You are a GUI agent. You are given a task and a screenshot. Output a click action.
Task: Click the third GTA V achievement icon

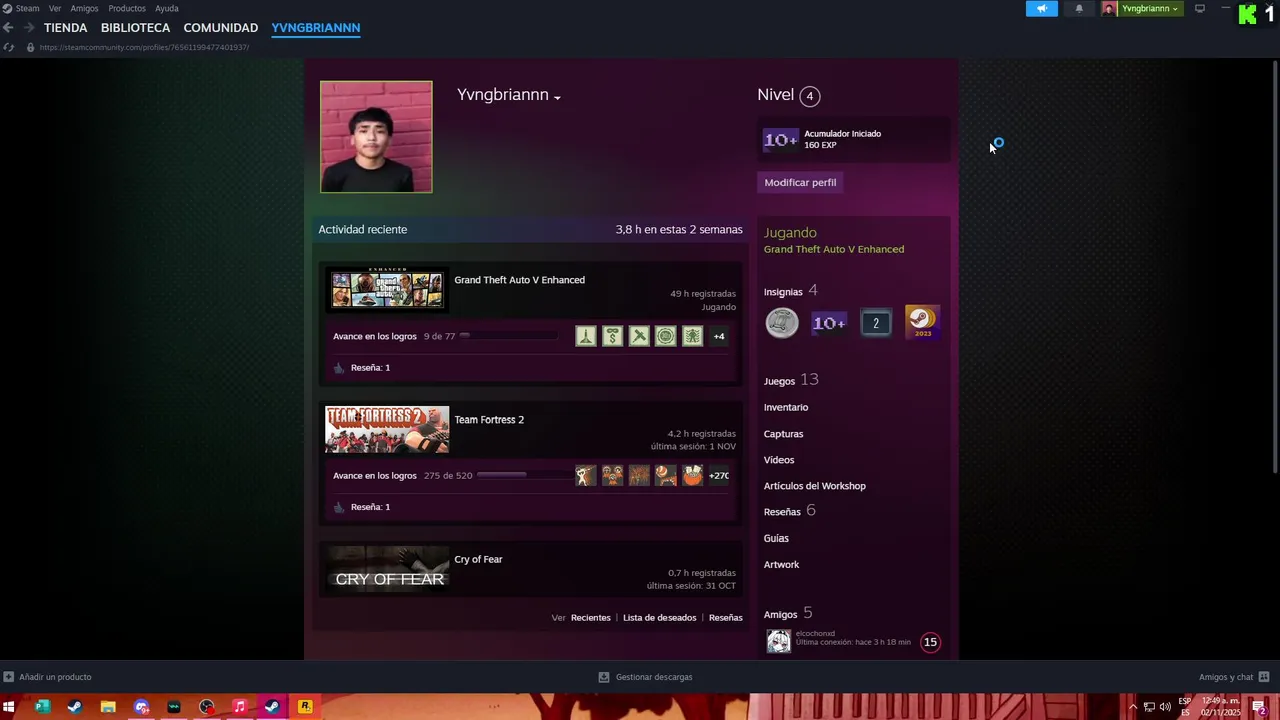(x=639, y=336)
